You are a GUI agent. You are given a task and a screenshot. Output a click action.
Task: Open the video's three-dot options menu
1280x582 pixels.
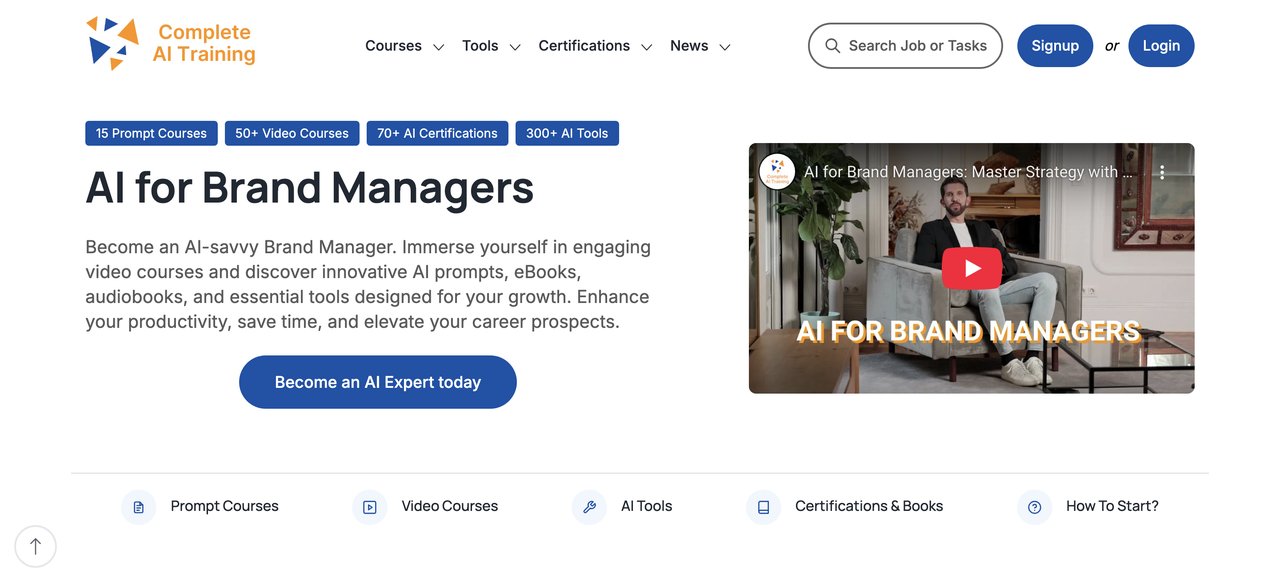(1162, 172)
